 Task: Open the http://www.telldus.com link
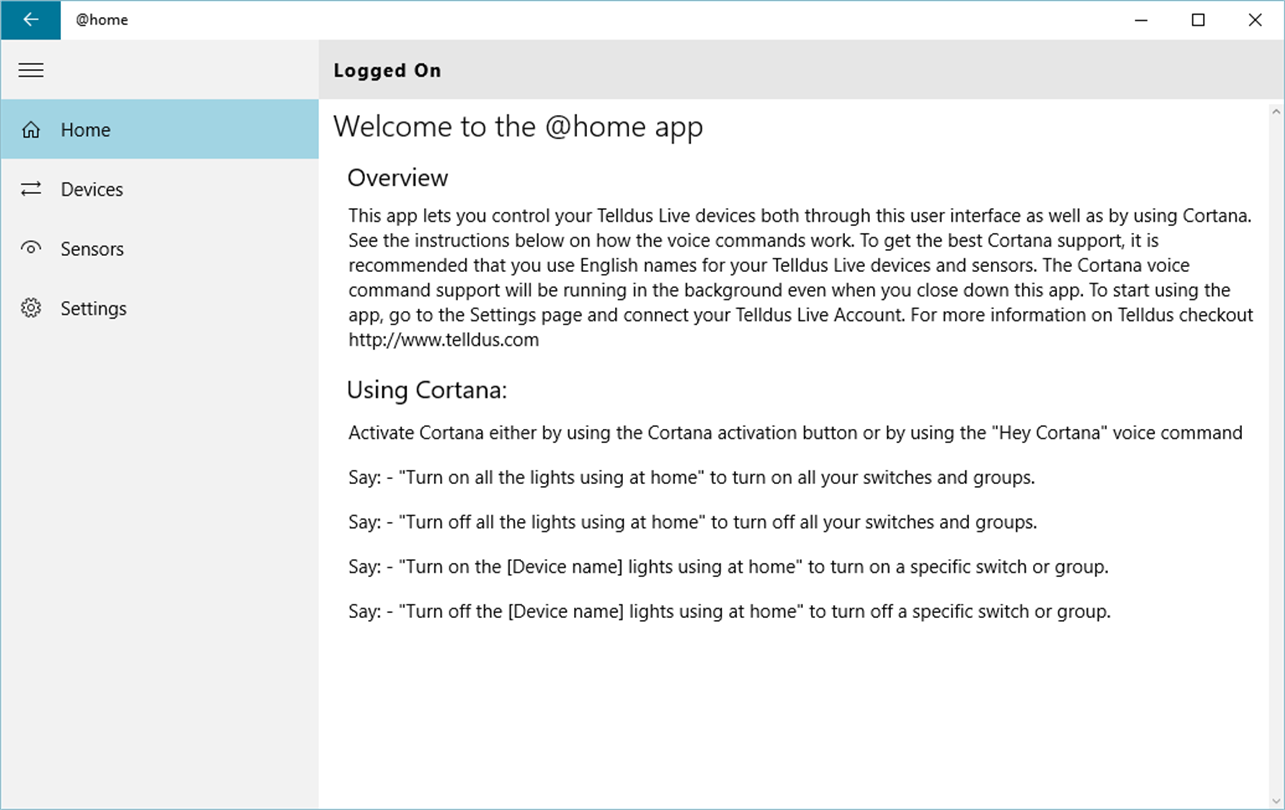point(444,340)
